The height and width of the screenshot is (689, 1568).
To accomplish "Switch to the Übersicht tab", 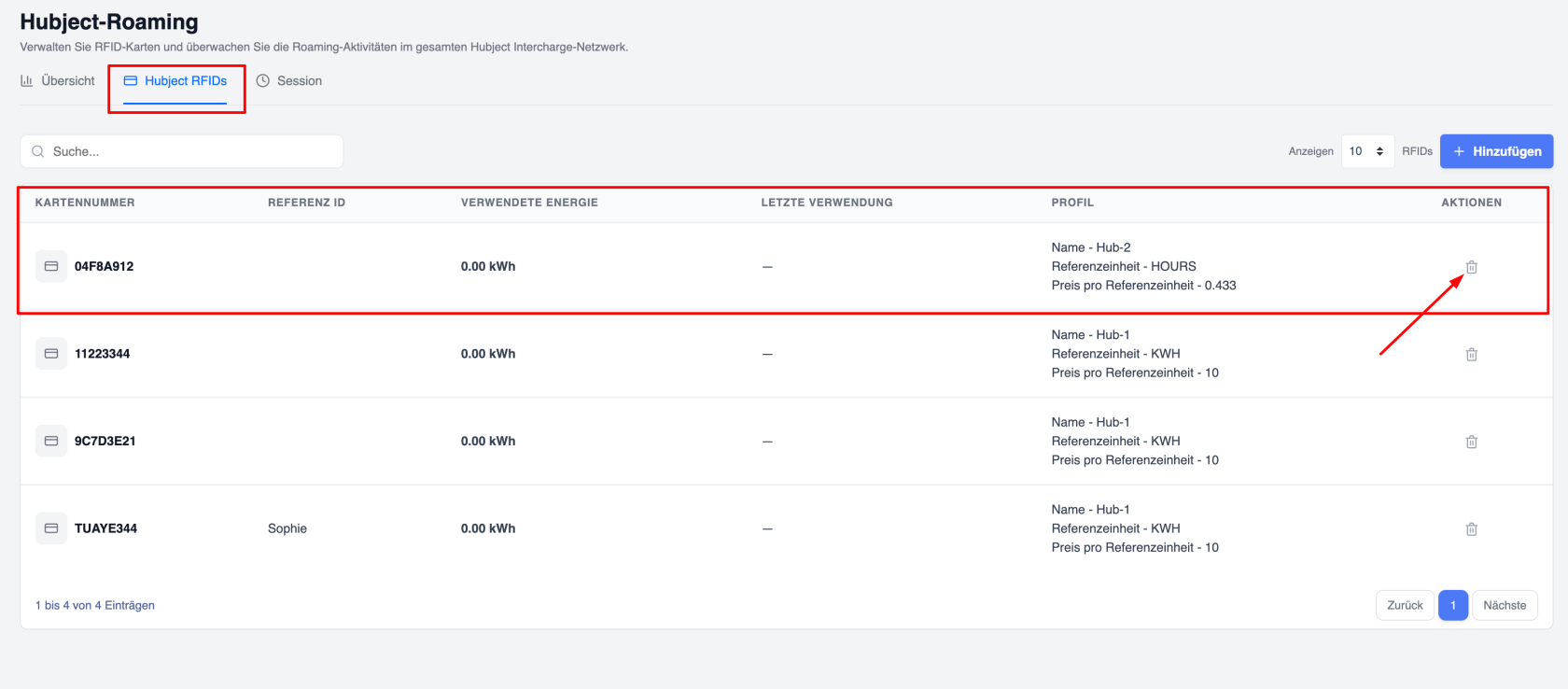I will point(58,81).
